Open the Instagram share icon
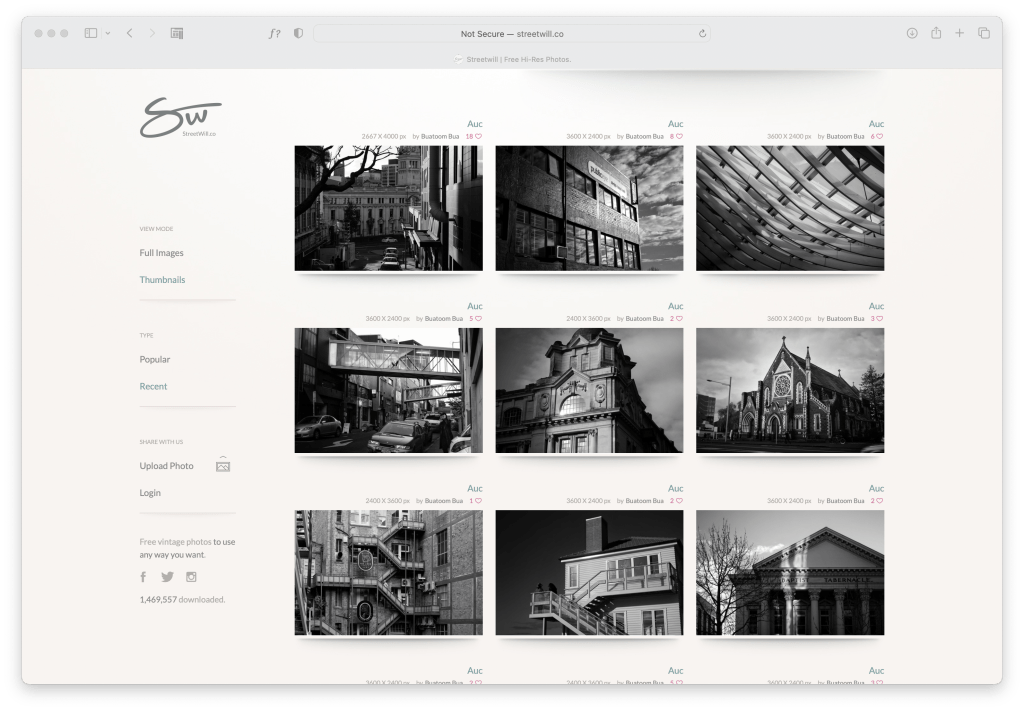This screenshot has width=1024, height=711. (191, 577)
